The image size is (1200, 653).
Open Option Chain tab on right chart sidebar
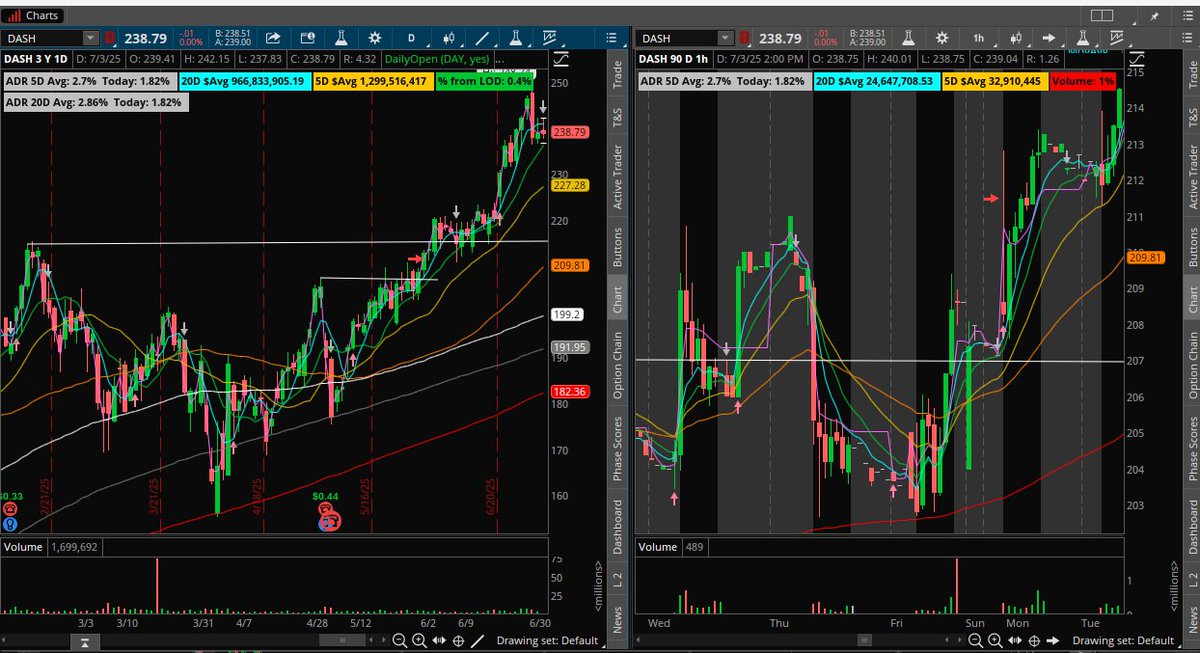1192,365
